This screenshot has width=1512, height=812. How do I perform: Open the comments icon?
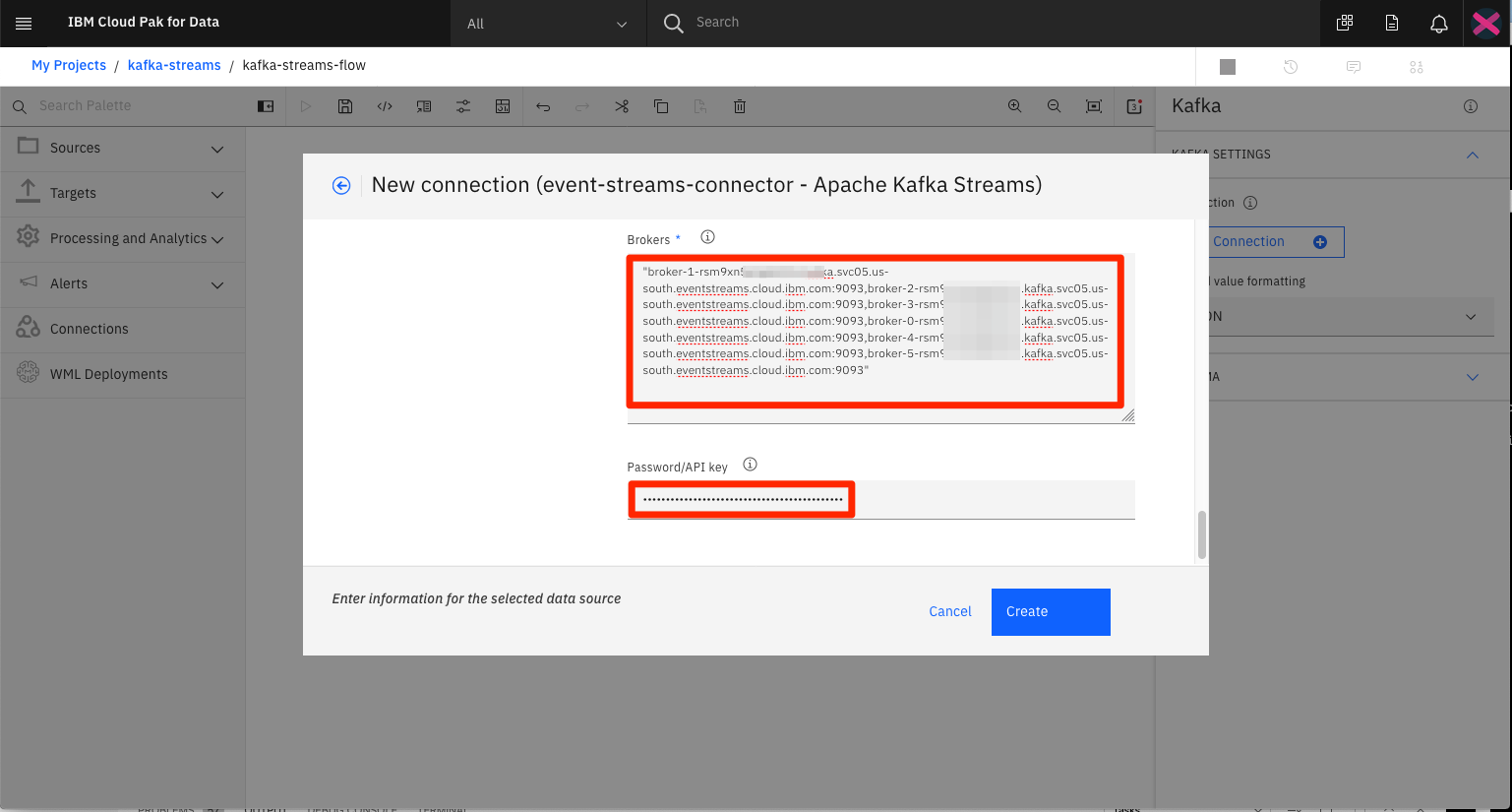tap(1354, 67)
